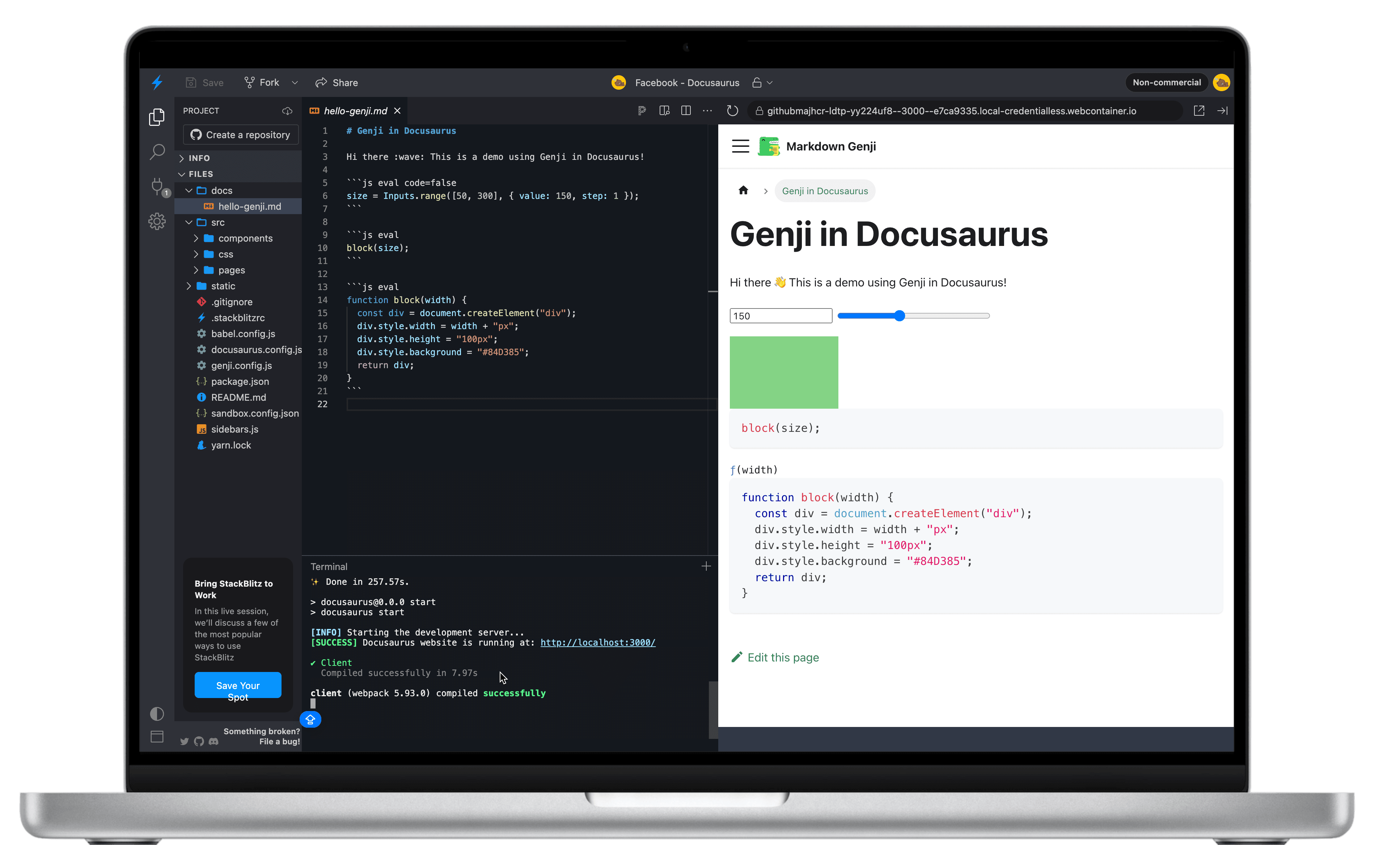Open the hamburger menu in Markdown Genji
Screen dimensions: 1375x868
(x=741, y=147)
